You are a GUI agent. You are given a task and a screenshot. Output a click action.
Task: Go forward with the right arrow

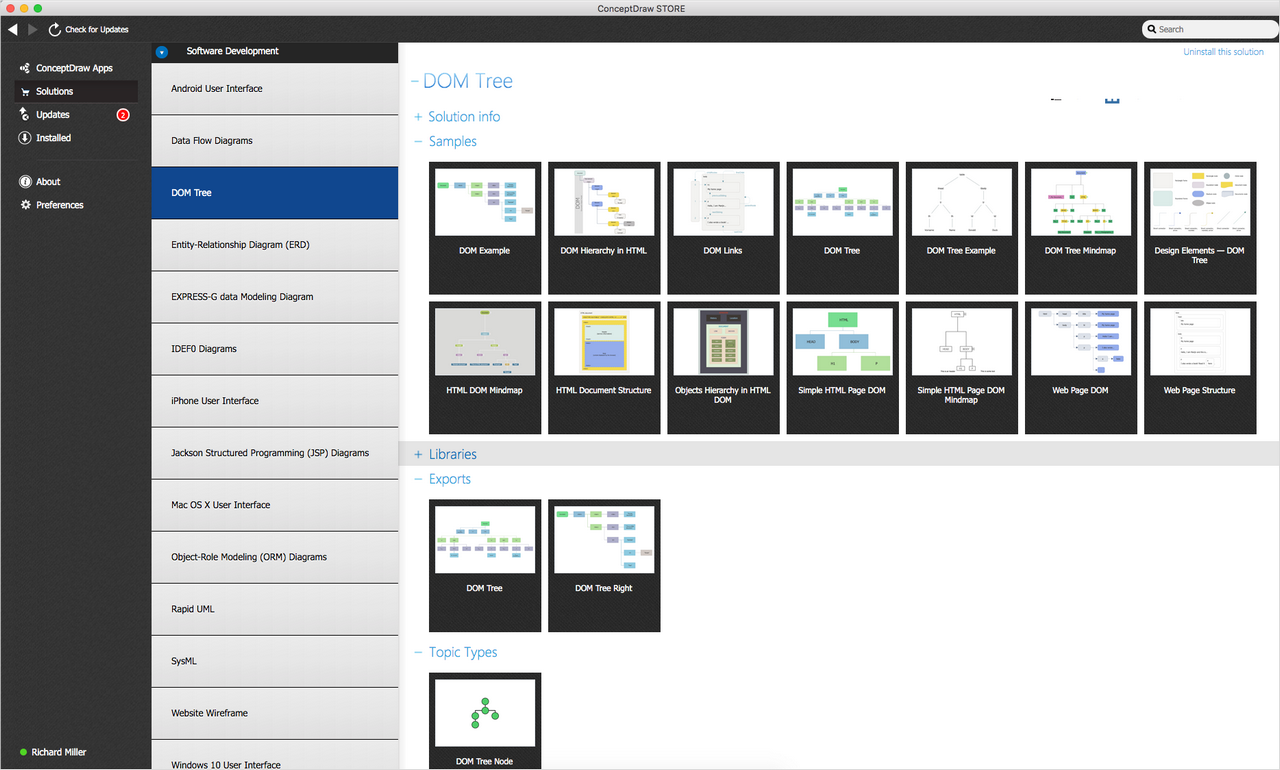(x=33, y=30)
